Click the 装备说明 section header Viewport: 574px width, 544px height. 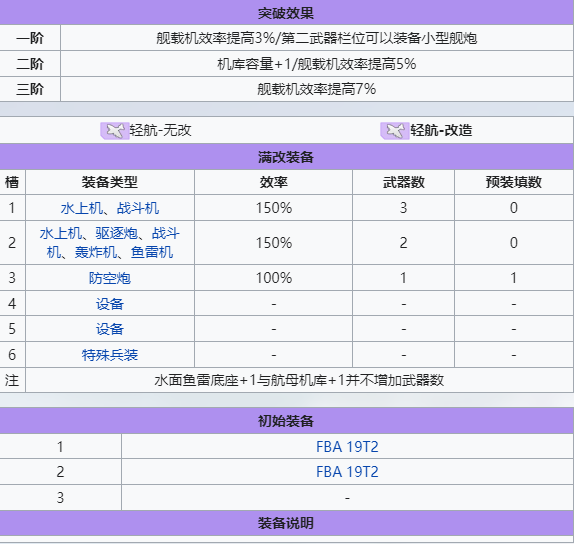point(286,523)
